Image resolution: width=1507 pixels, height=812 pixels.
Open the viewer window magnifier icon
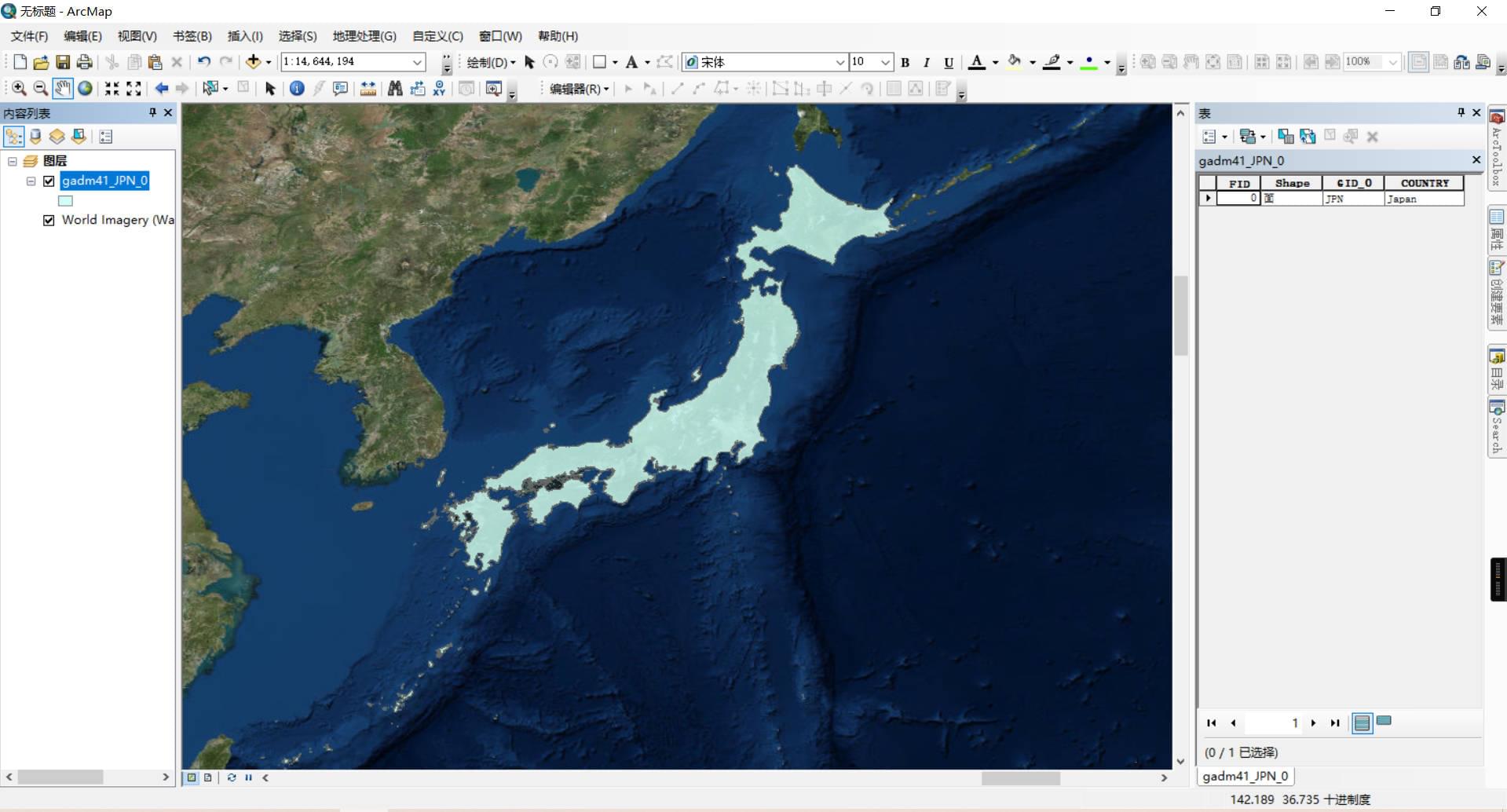[x=493, y=89]
